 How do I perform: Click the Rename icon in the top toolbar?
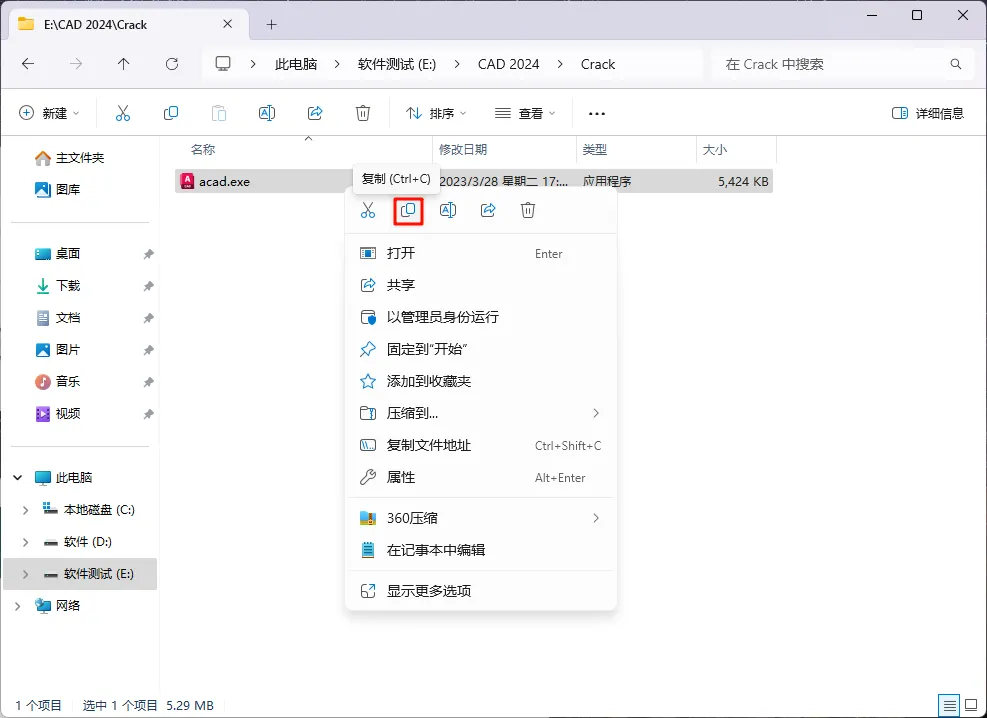267,113
